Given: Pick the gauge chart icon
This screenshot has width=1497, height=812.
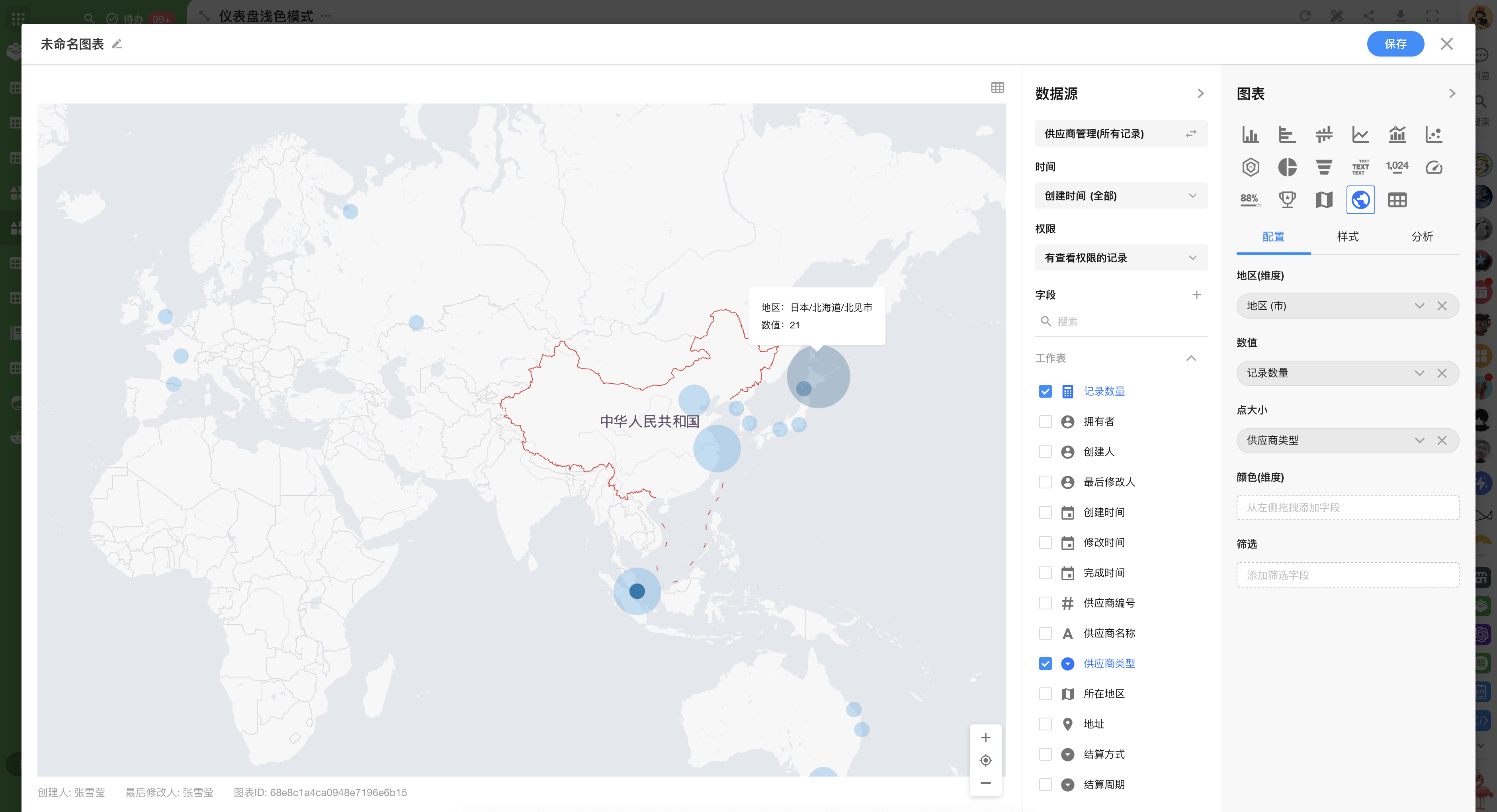Looking at the screenshot, I should 1434,167.
